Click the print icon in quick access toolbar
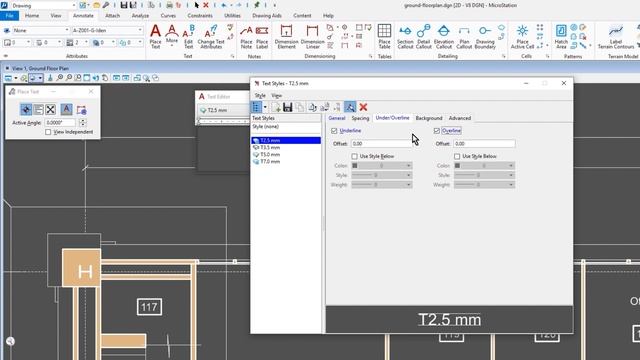The image size is (640, 360). (169, 5)
